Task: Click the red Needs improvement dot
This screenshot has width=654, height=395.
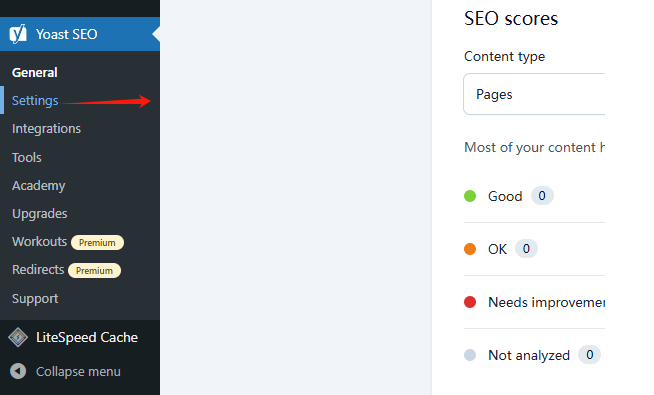Action: pyautogui.click(x=470, y=302)
